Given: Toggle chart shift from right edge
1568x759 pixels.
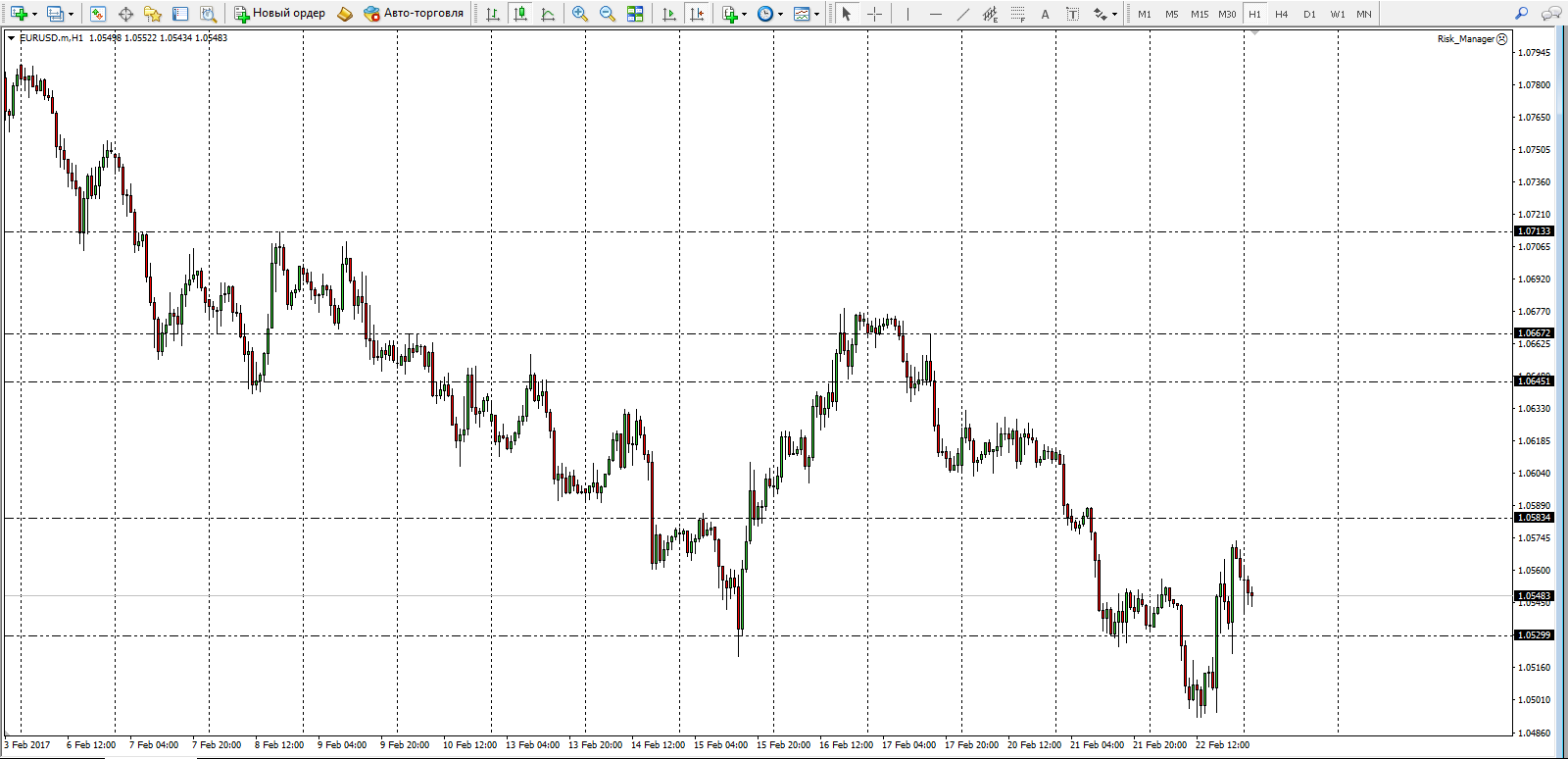Looking at the screenshot, I should (697, 14).
